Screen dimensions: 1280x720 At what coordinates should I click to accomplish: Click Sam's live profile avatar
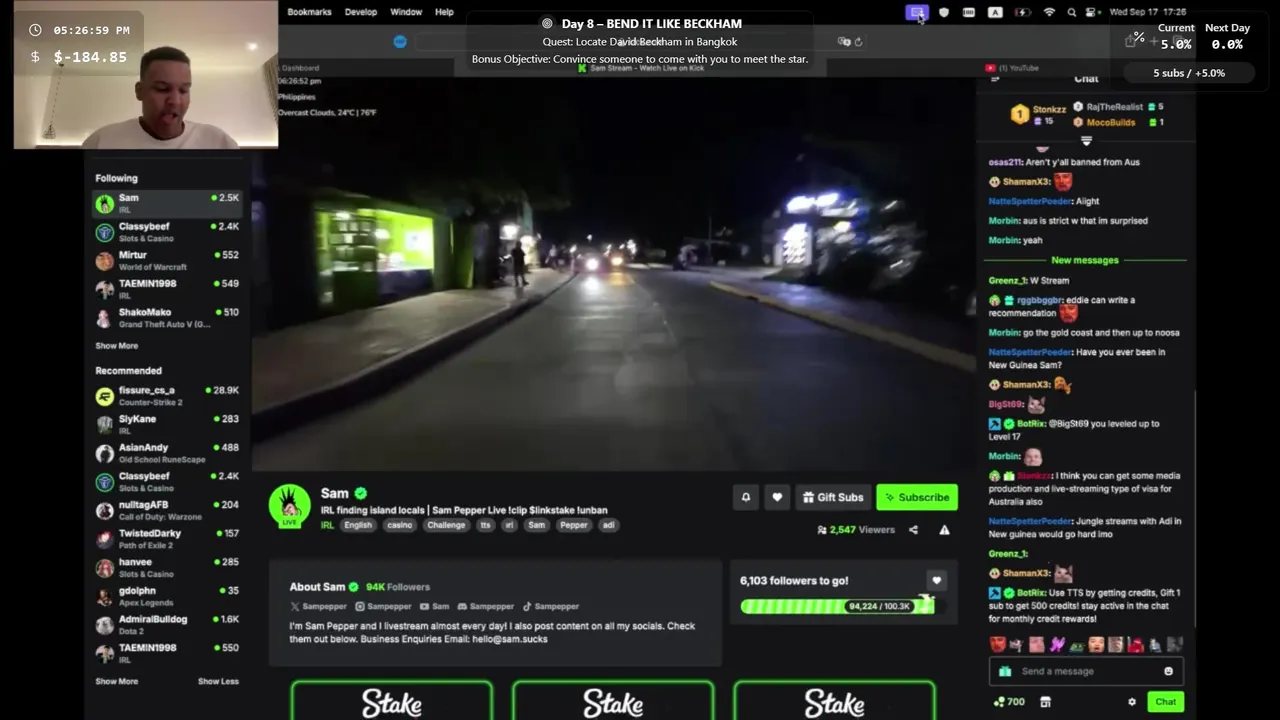tap(289, 506)
